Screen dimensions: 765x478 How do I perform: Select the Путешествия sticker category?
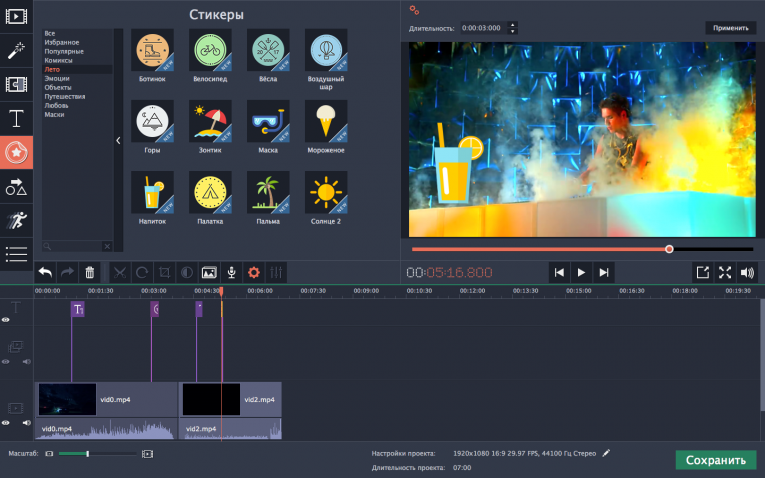pos(64,96)
